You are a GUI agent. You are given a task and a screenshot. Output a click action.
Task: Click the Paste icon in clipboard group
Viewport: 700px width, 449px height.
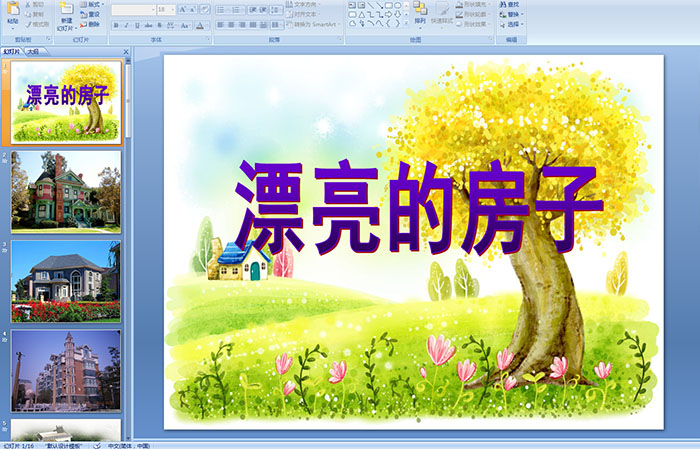[13, 12]
